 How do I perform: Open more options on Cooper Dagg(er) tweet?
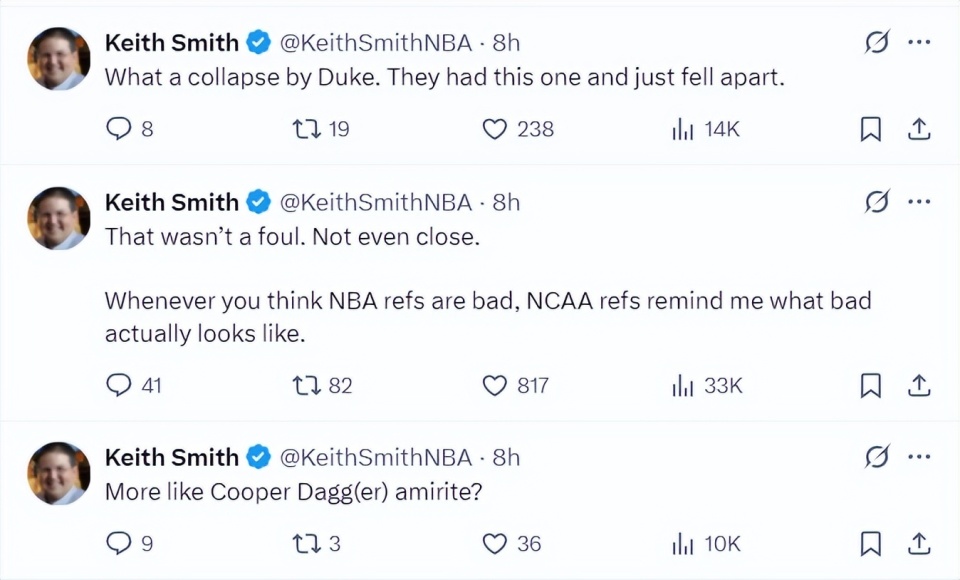pos(919,457)
